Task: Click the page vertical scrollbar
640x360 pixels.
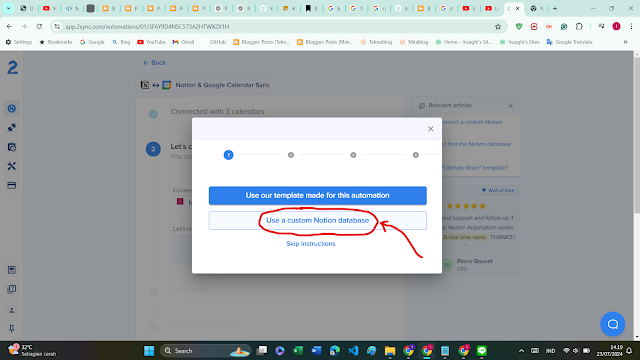Action: (637, 135)
